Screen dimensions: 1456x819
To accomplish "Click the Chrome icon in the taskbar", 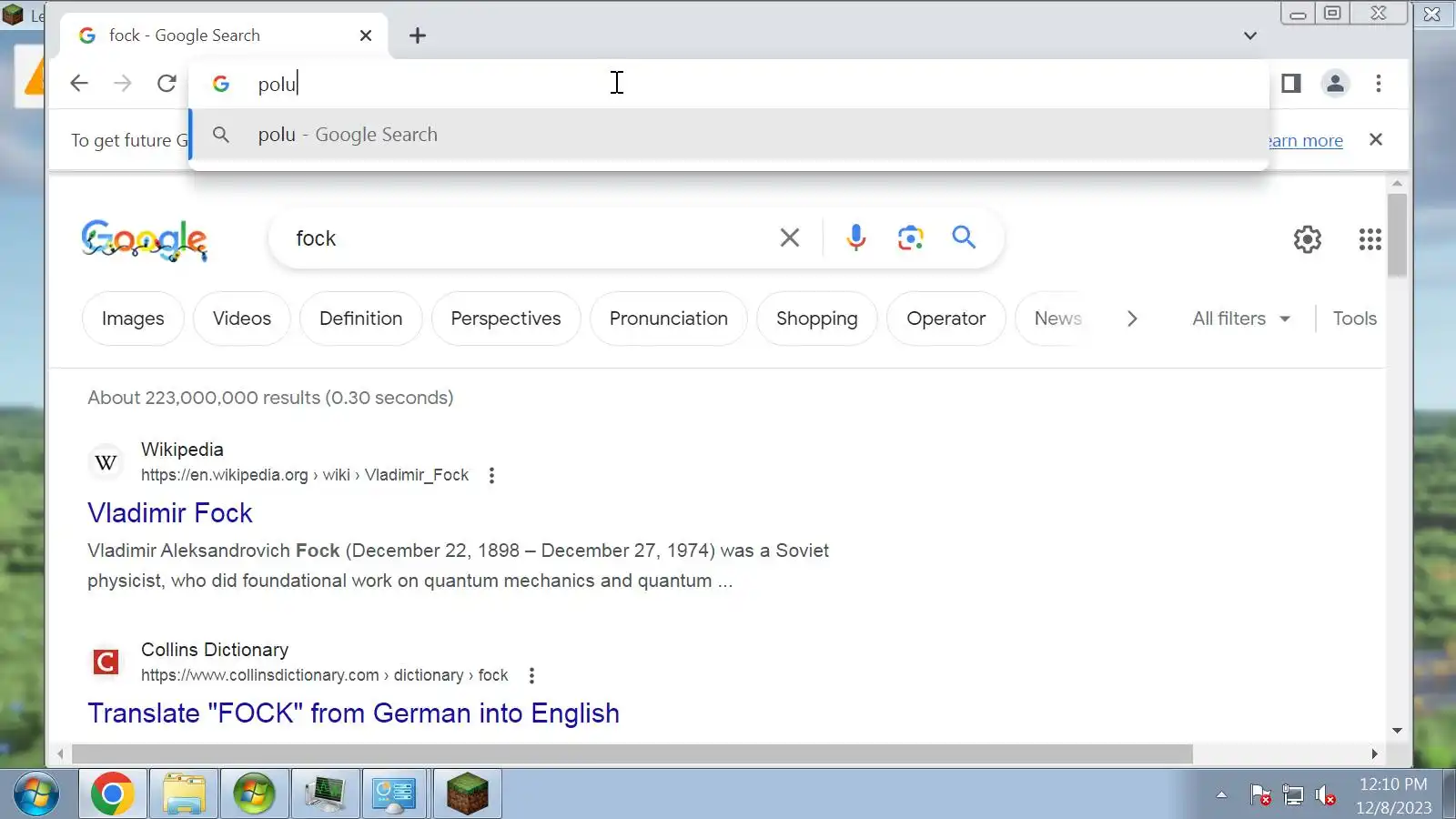I will click(112, 794).
